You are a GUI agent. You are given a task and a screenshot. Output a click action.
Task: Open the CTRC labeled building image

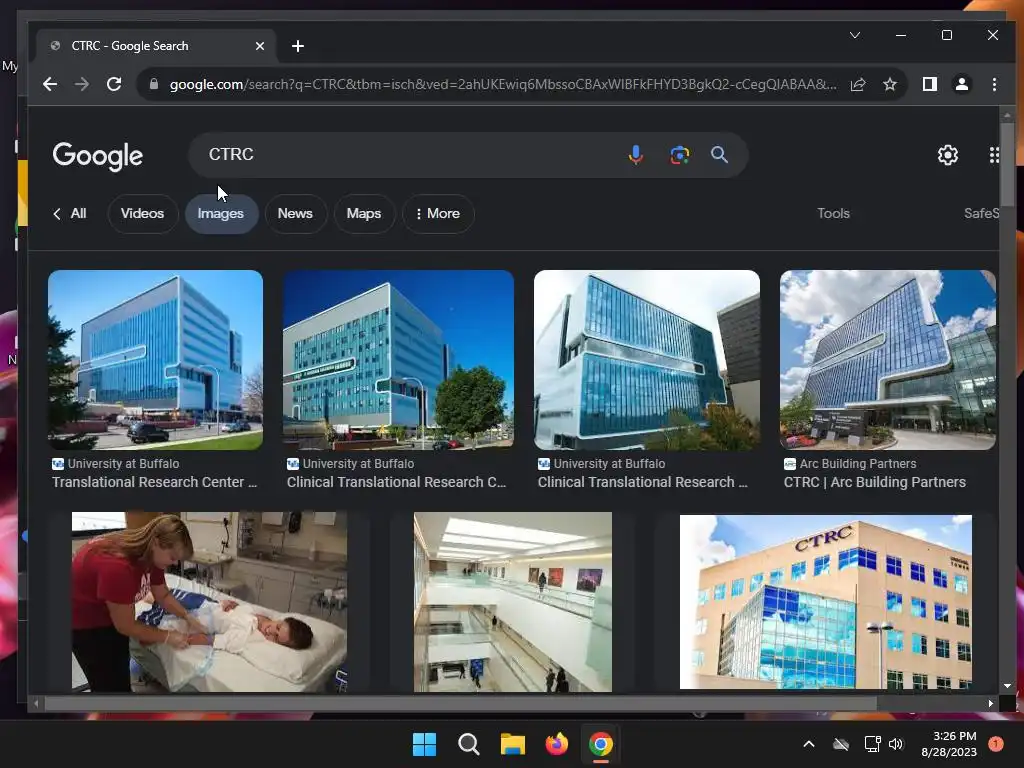tap(825, 601)
